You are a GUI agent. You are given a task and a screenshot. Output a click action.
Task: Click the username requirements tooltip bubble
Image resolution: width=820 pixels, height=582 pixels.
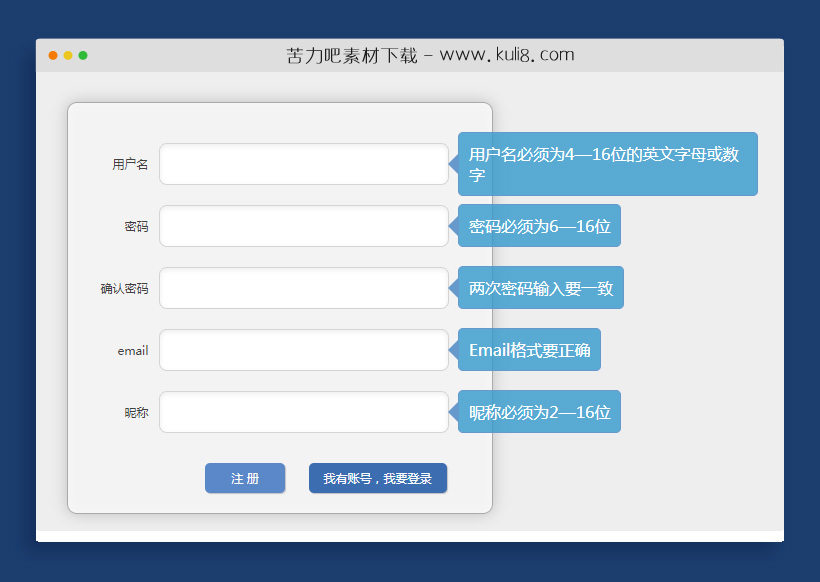tap(607, 163)
